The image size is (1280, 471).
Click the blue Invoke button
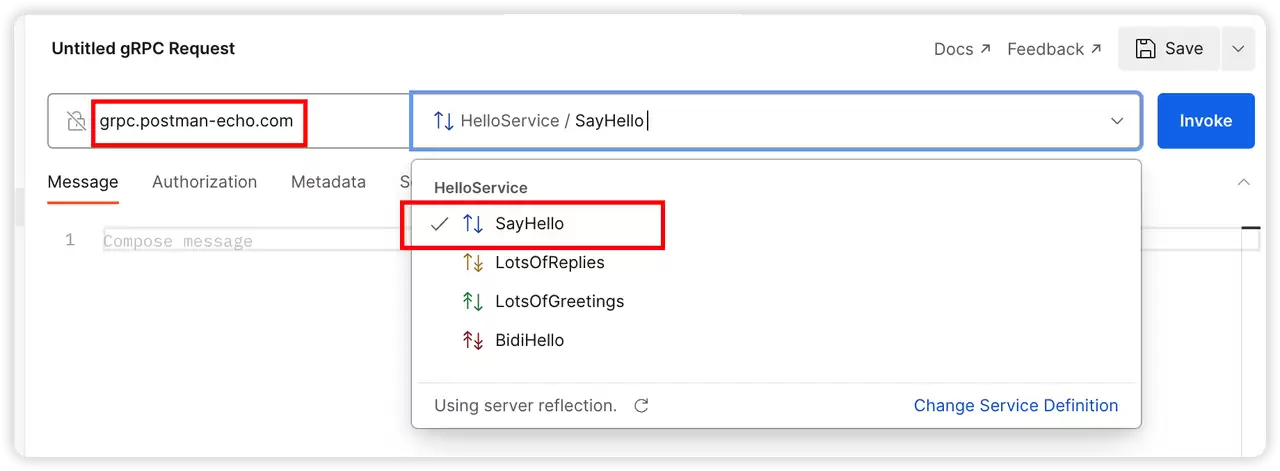click(x=1206, y=121)
